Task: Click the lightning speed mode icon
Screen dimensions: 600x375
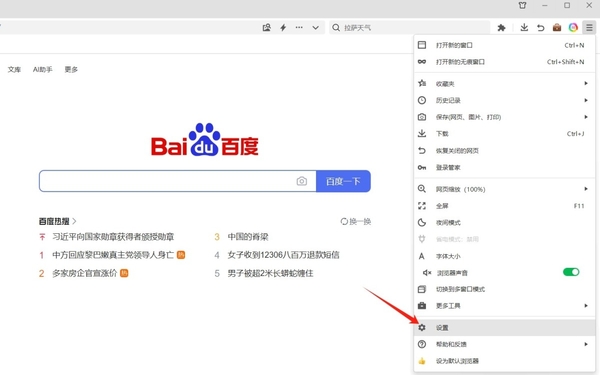Action: (283, 28)
